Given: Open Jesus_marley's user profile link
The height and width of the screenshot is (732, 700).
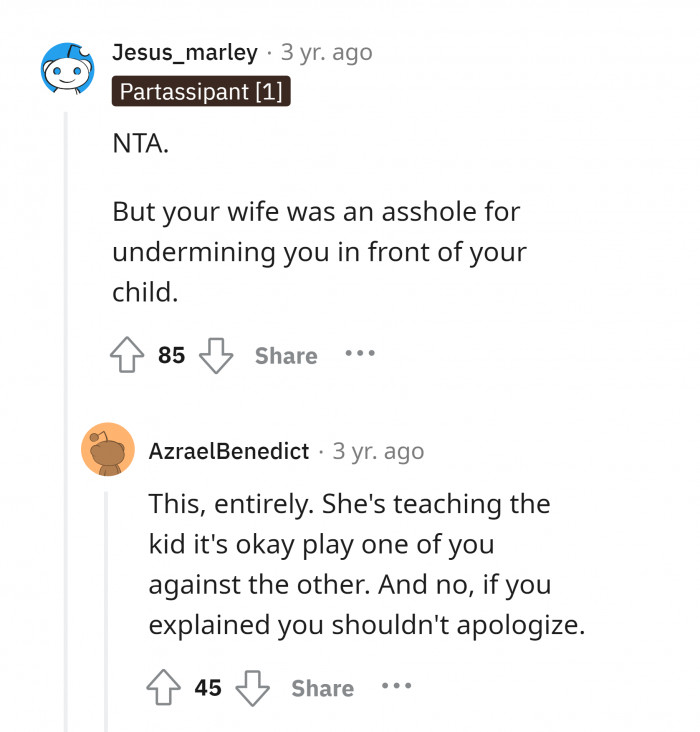Looking at the screenshot, I should (185, 52).
